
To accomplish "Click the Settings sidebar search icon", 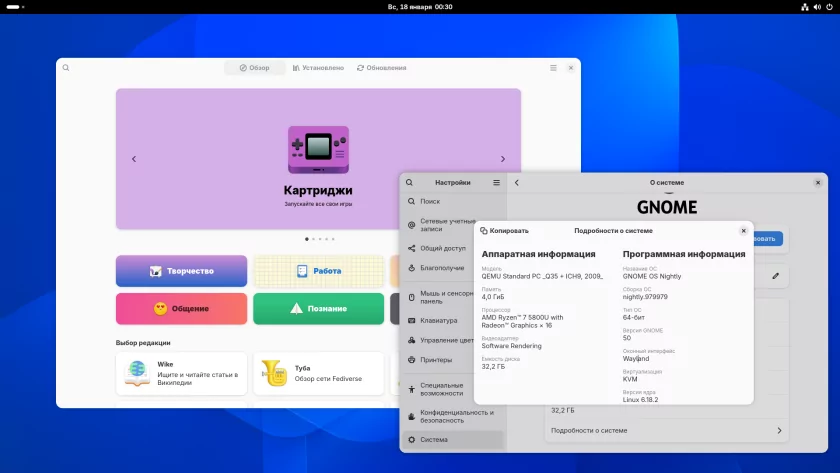I will pos(411,183).
